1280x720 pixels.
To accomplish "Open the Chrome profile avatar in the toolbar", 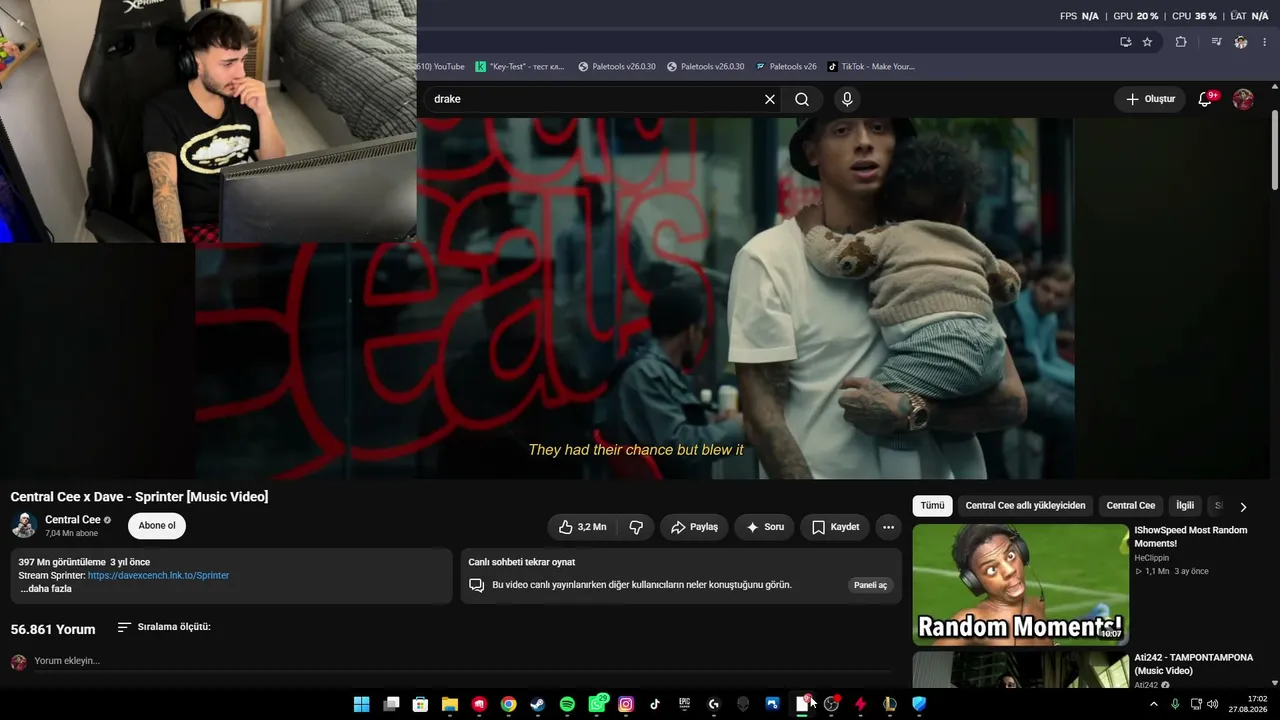I will coord(1241,42).
